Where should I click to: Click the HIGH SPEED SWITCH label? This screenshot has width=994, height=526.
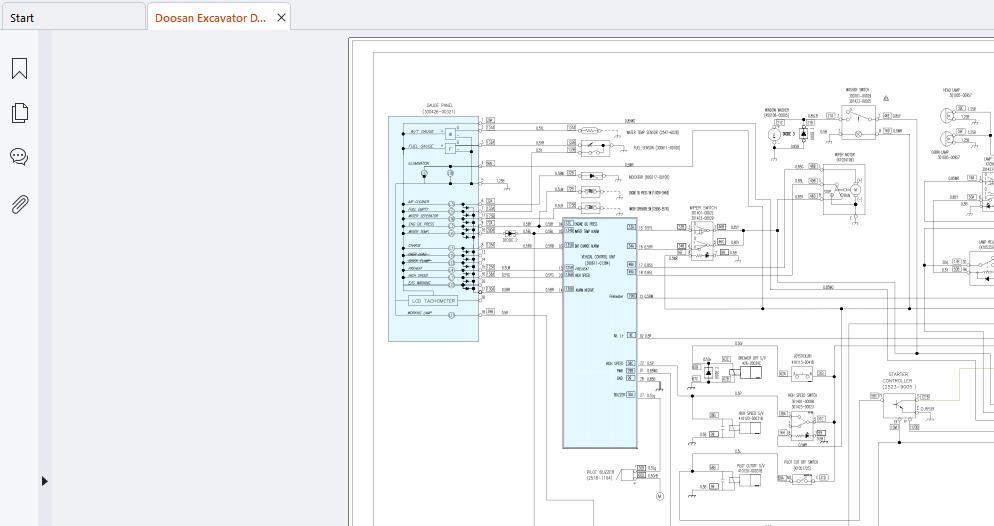[x=803, y=395]
